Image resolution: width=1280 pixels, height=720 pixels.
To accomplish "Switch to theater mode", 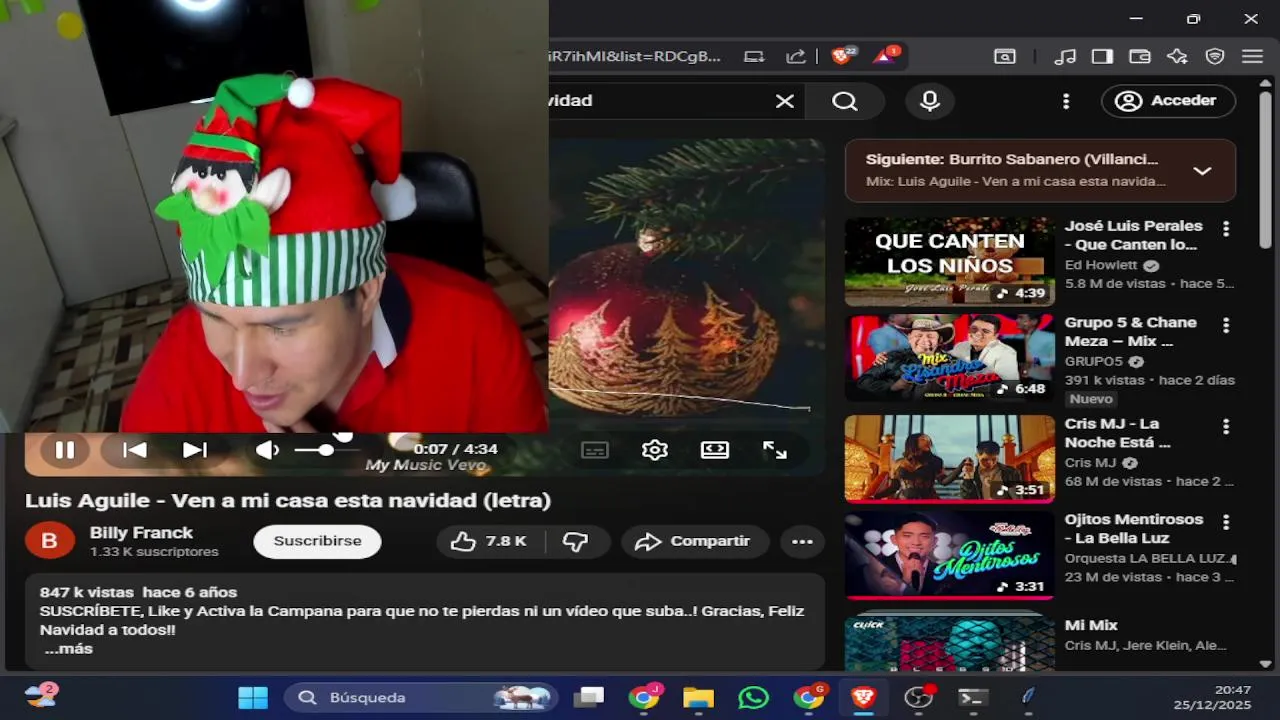I will [715, 450].
